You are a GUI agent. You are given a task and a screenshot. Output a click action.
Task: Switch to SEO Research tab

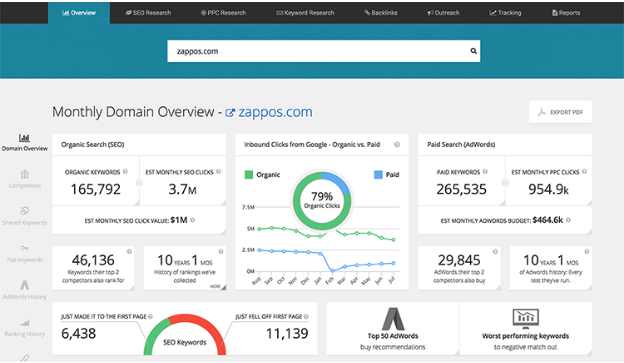(148, 13)
